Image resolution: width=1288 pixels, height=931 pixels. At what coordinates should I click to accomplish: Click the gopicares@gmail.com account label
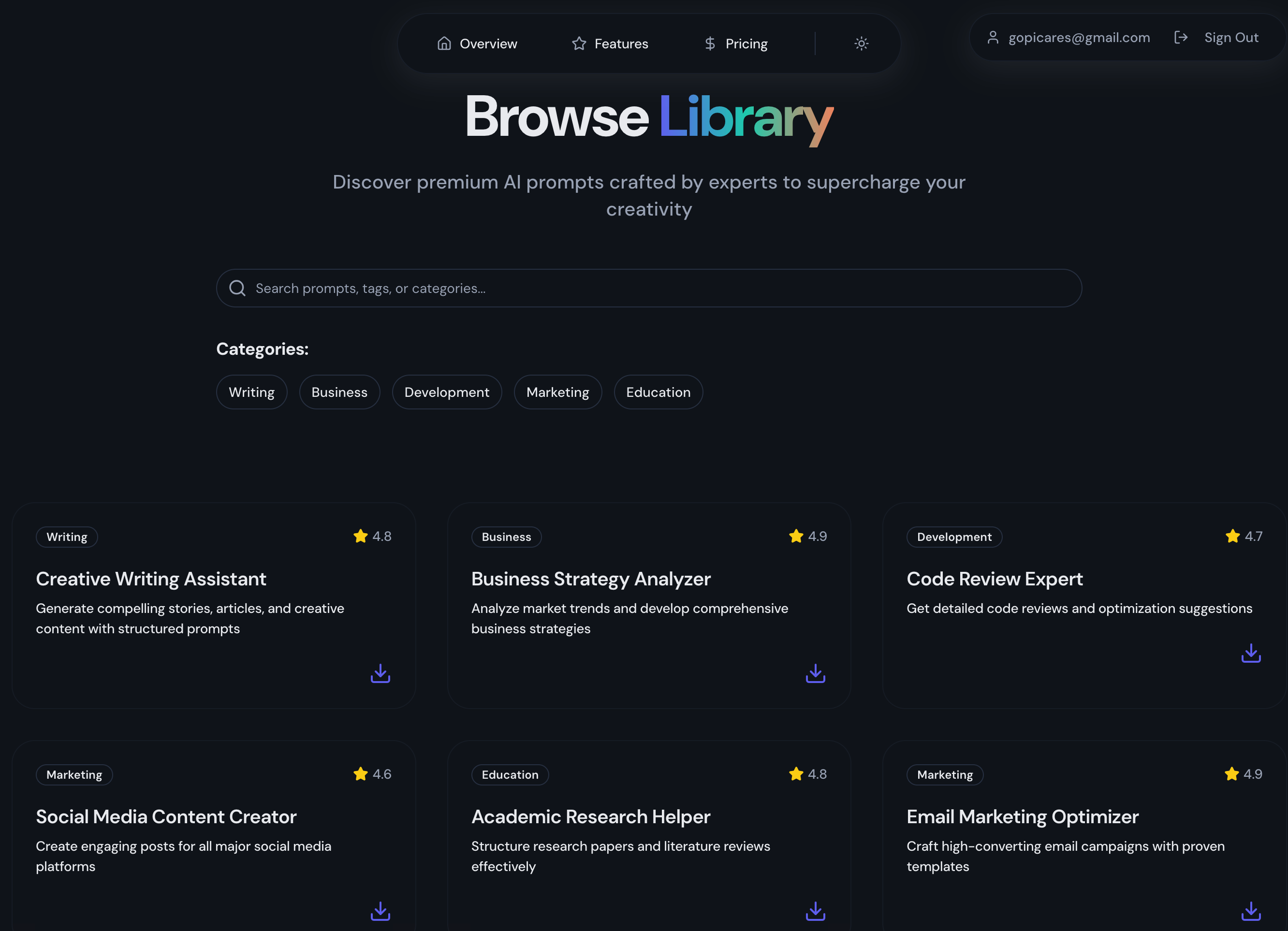[x=1079, y=38]
